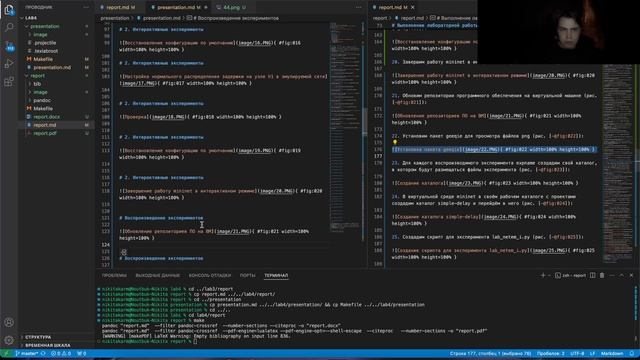
Task: Switch to the 44.png editor tab
Action: click(x=231, y=7)
